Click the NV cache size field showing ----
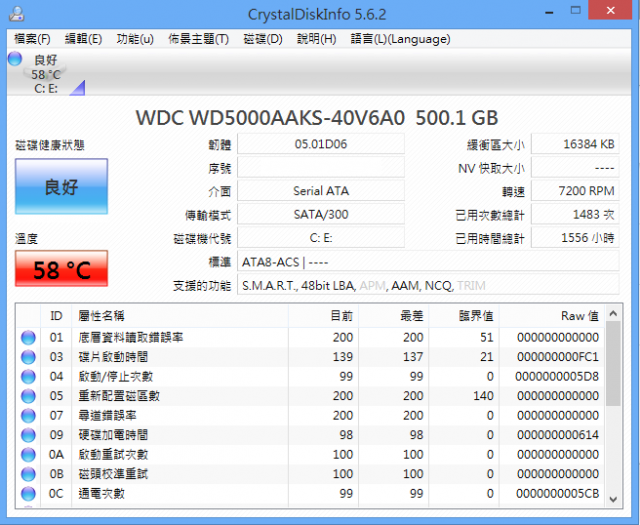This screenshot has height=525, width=640. pos(575,168)
